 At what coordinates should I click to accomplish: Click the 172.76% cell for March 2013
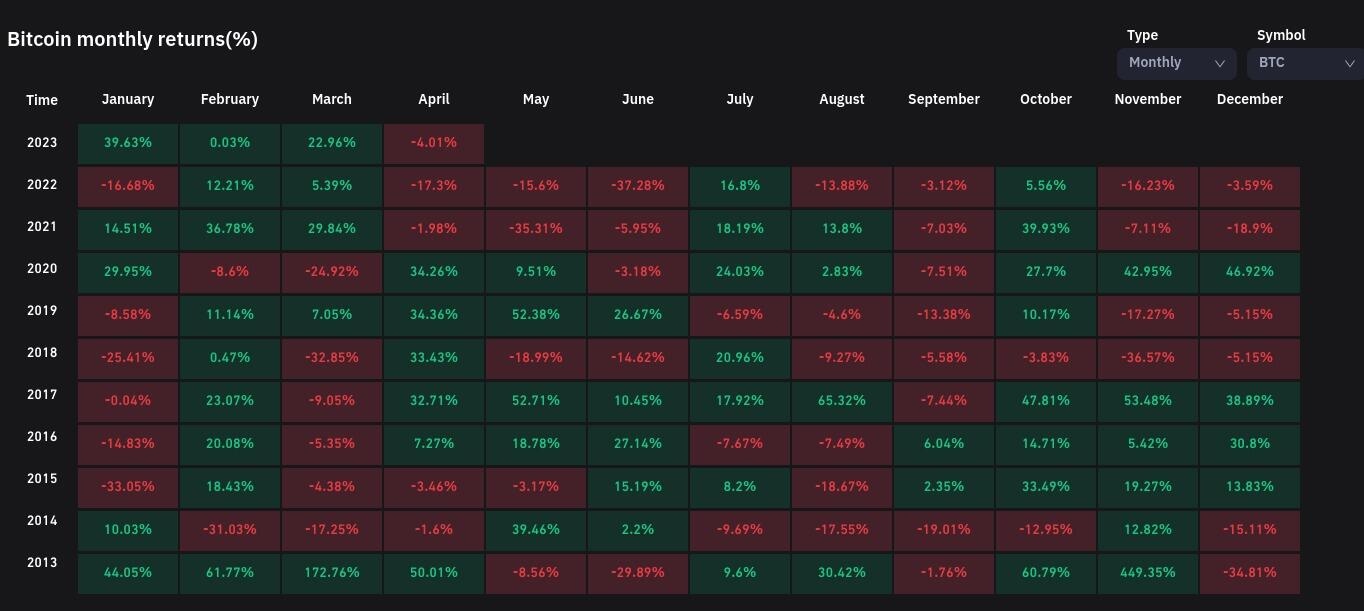331,573
